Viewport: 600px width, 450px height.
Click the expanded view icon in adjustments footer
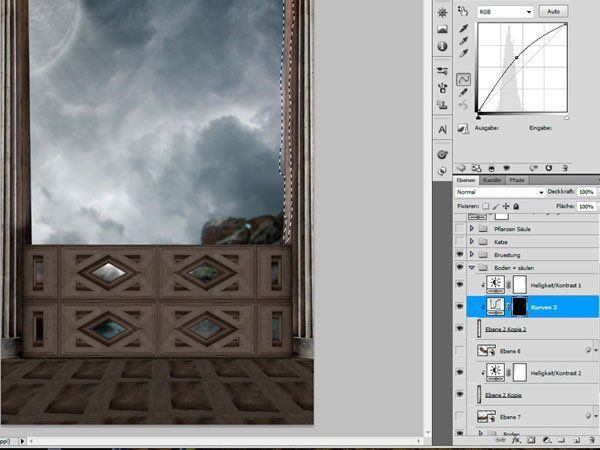[476, 168]
